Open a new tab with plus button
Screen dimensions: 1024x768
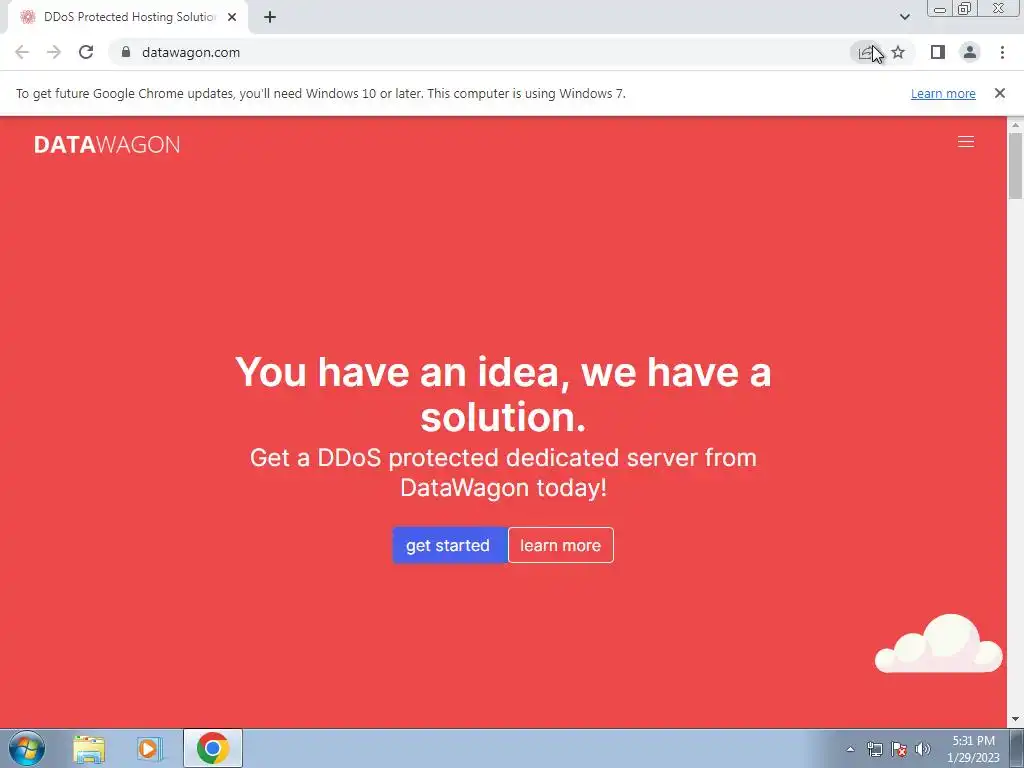(270, 17)
